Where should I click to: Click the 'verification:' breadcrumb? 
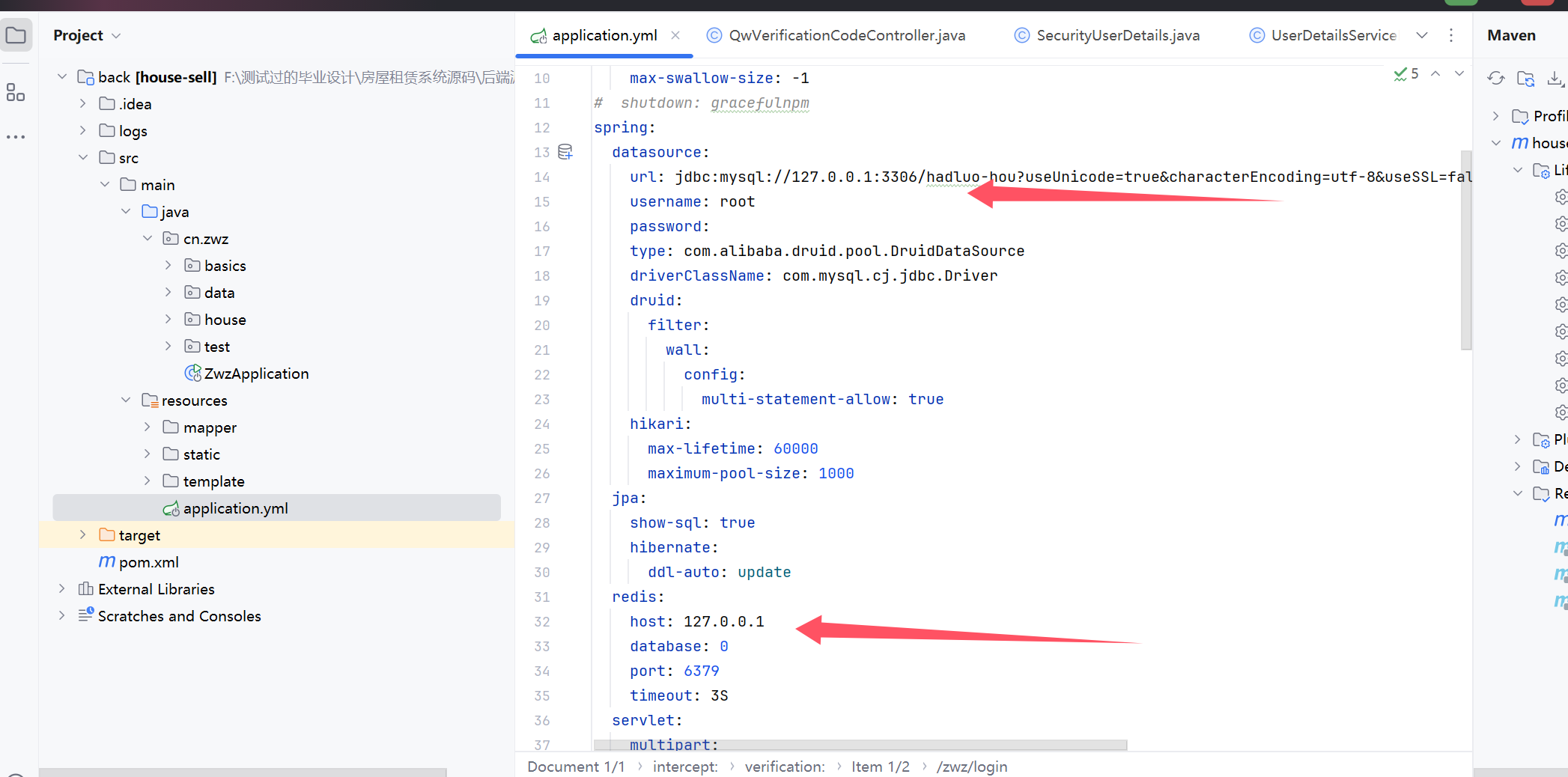[785, 767]
